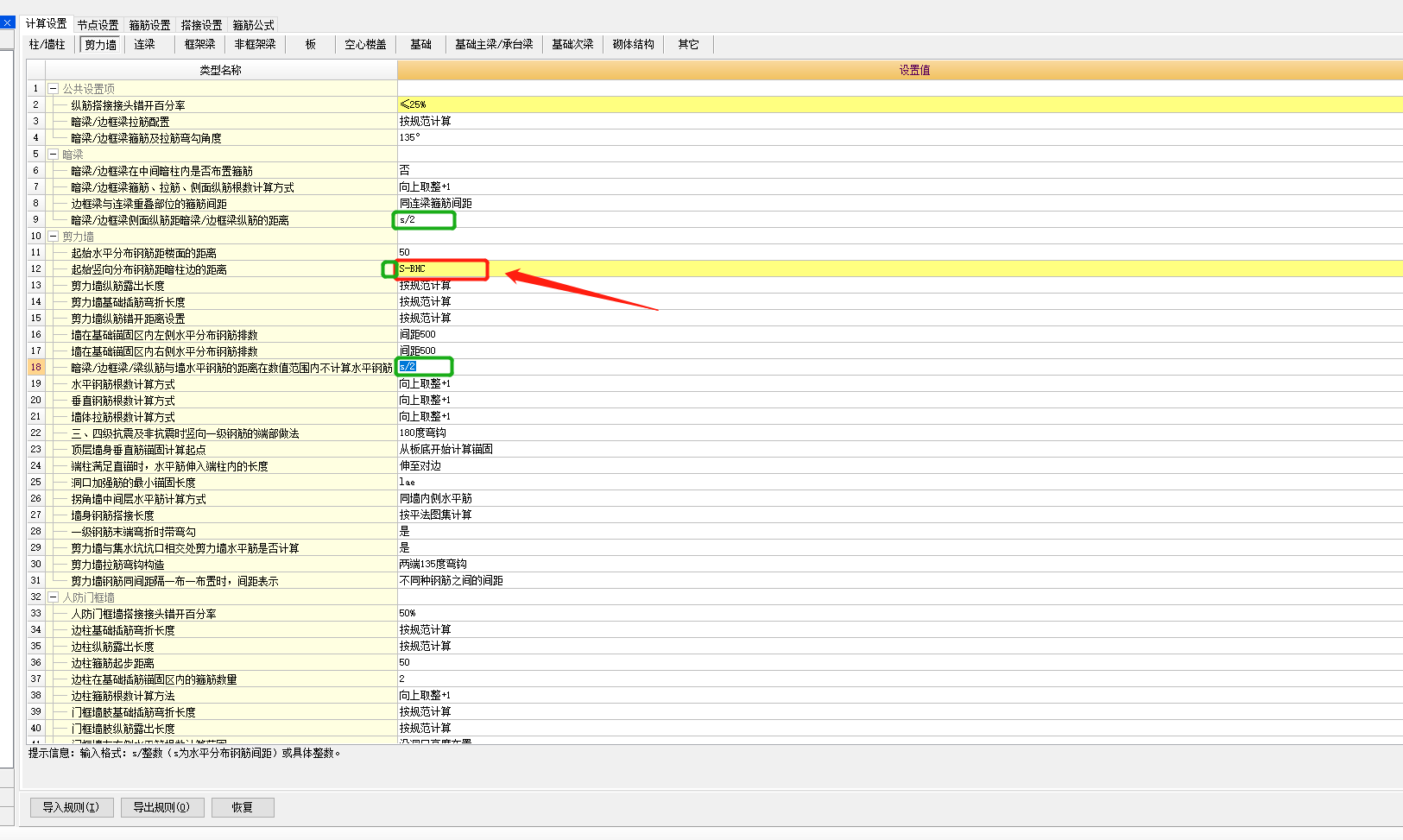1403x840 pixels.
Task: Click the 两端135度弯钩 value cell
Action: pos(900,564)
